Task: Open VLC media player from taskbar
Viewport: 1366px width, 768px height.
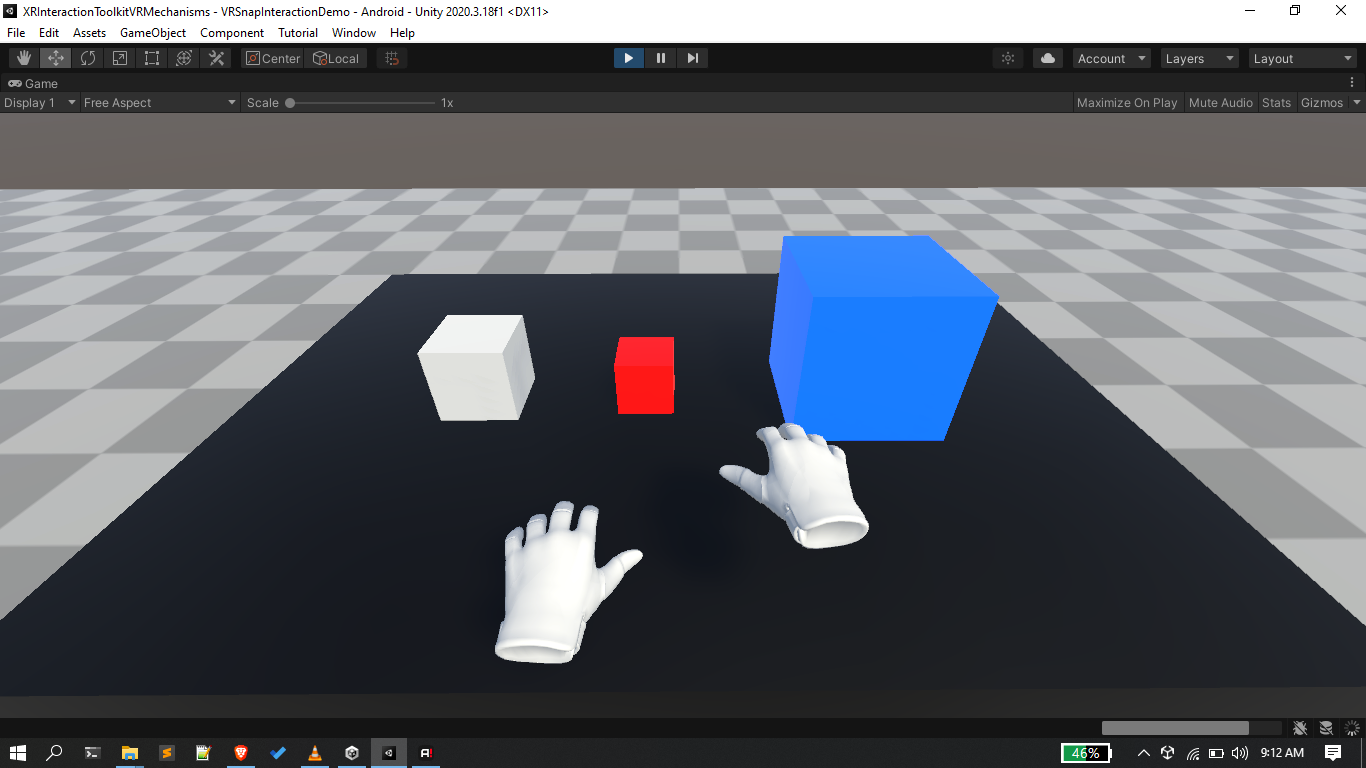Action: pos(315,753)
